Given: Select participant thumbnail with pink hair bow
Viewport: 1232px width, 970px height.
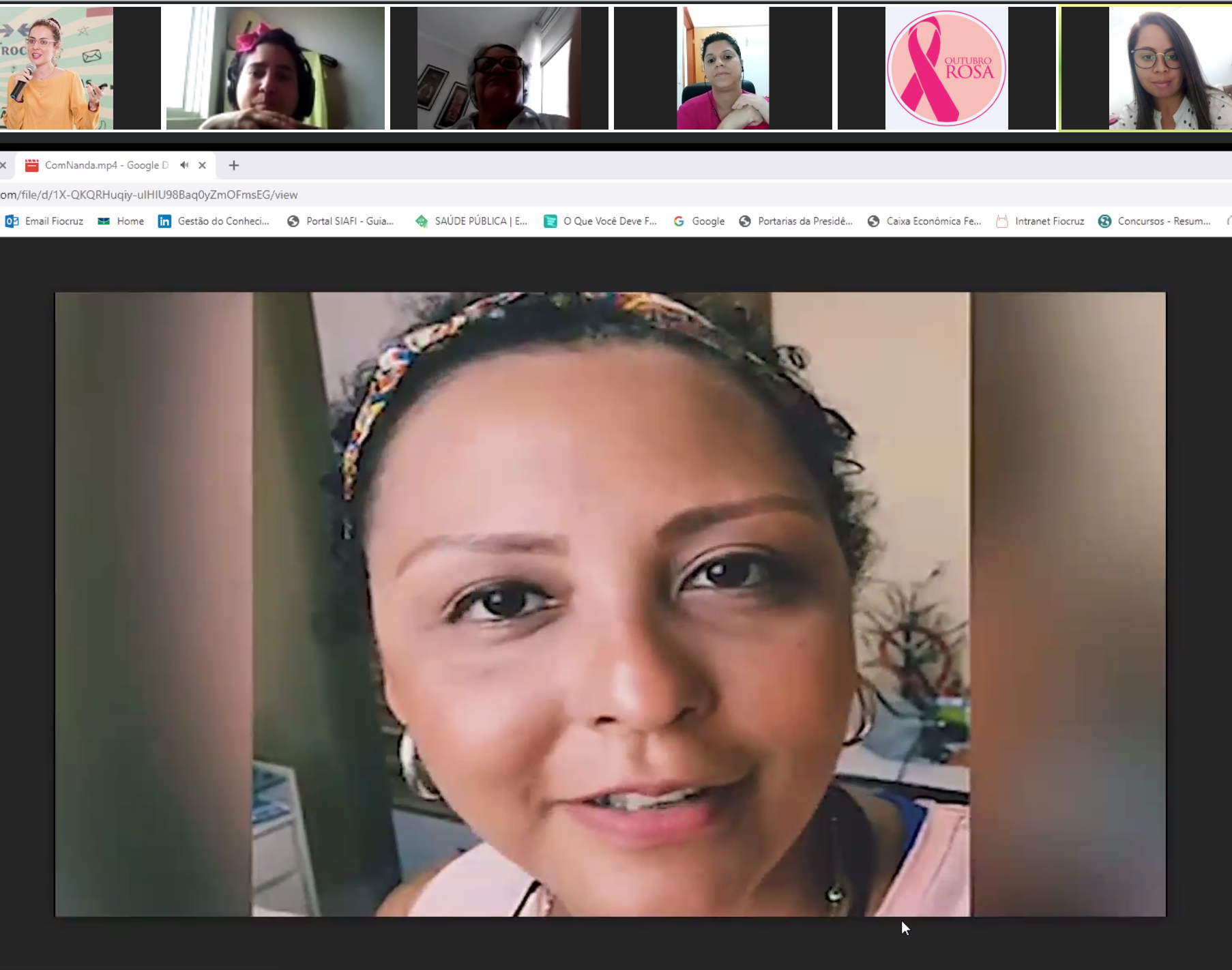Looking at the screenshot, I should click(276, 68).
